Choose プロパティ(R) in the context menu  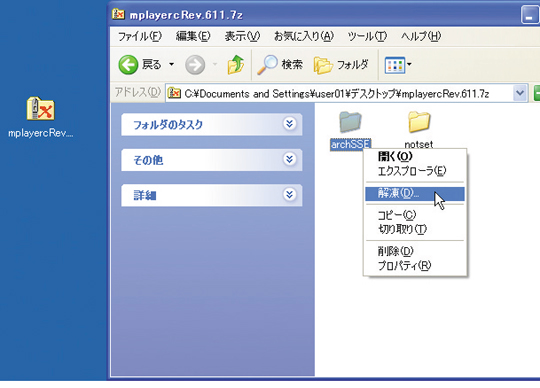[415, 265]
